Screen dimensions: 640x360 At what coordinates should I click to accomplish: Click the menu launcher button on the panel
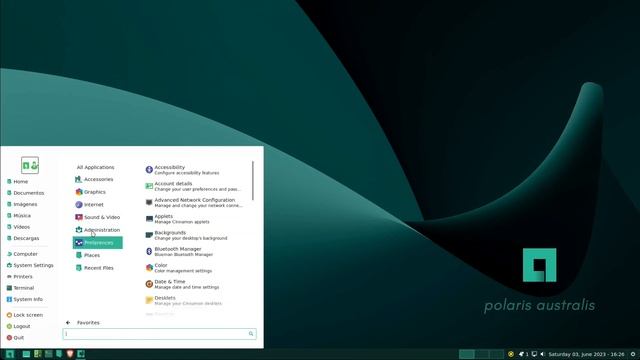point(10,354)
